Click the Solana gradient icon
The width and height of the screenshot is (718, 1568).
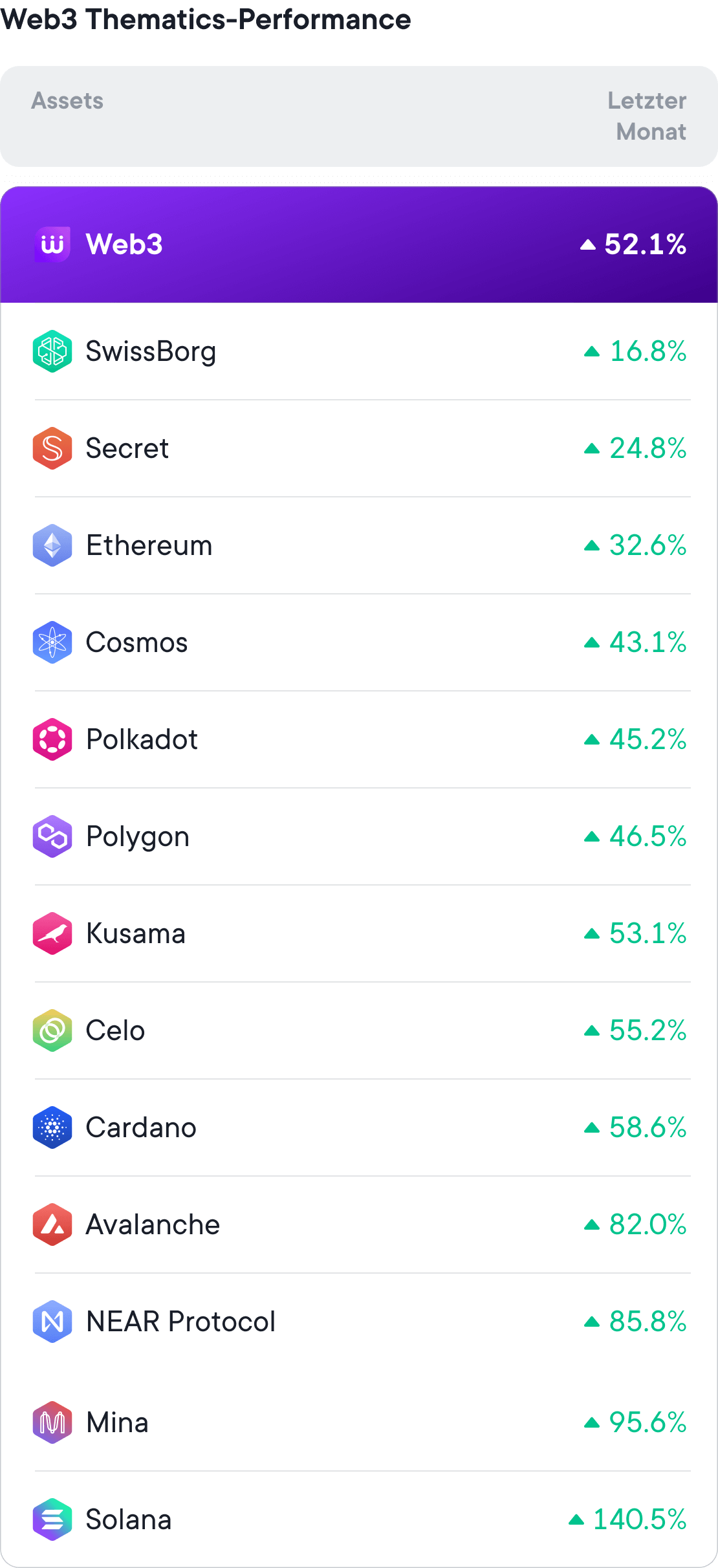tap(52, 1519)
